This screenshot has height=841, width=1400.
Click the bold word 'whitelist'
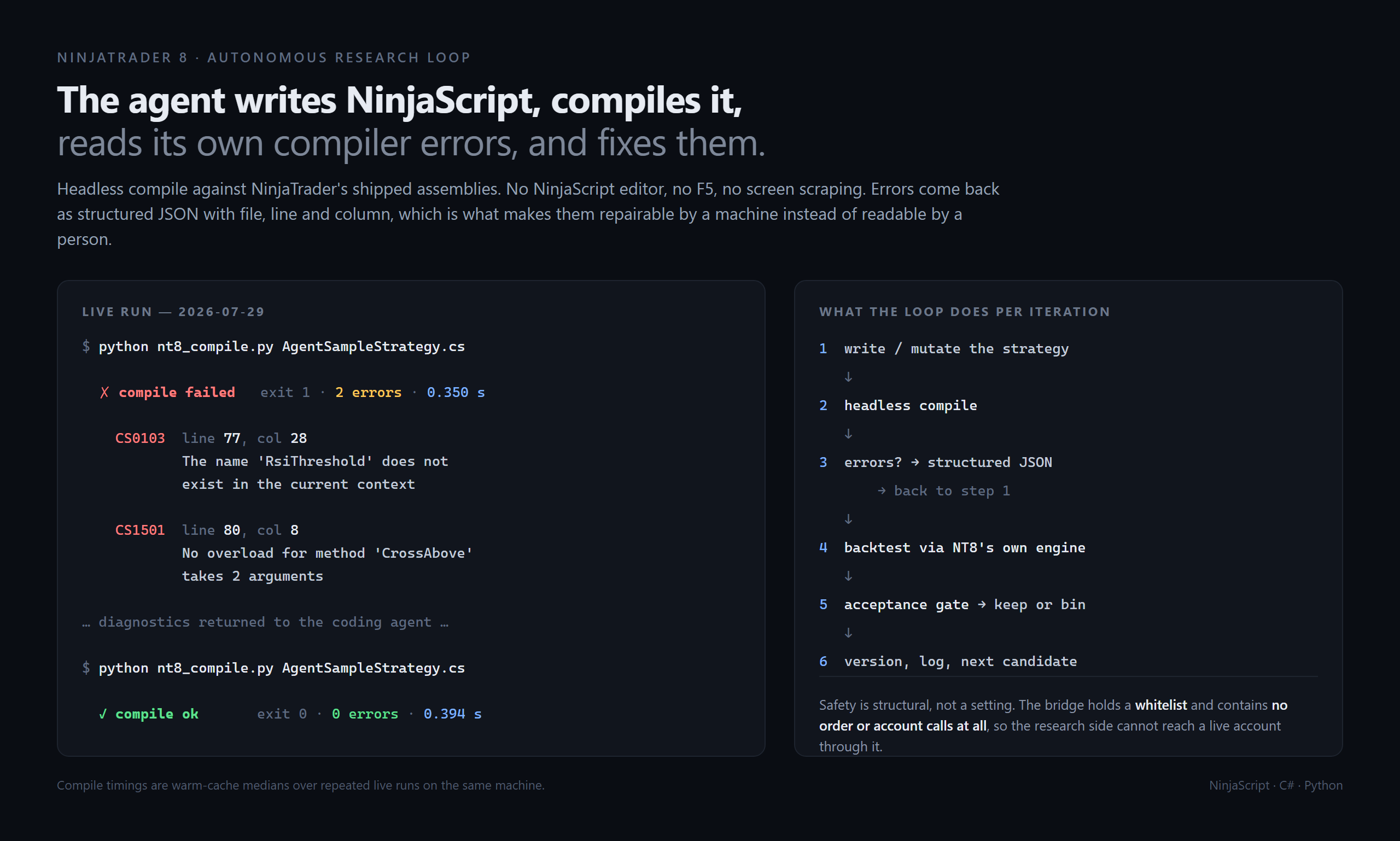pyautogui.click(x=1161, y=705)
